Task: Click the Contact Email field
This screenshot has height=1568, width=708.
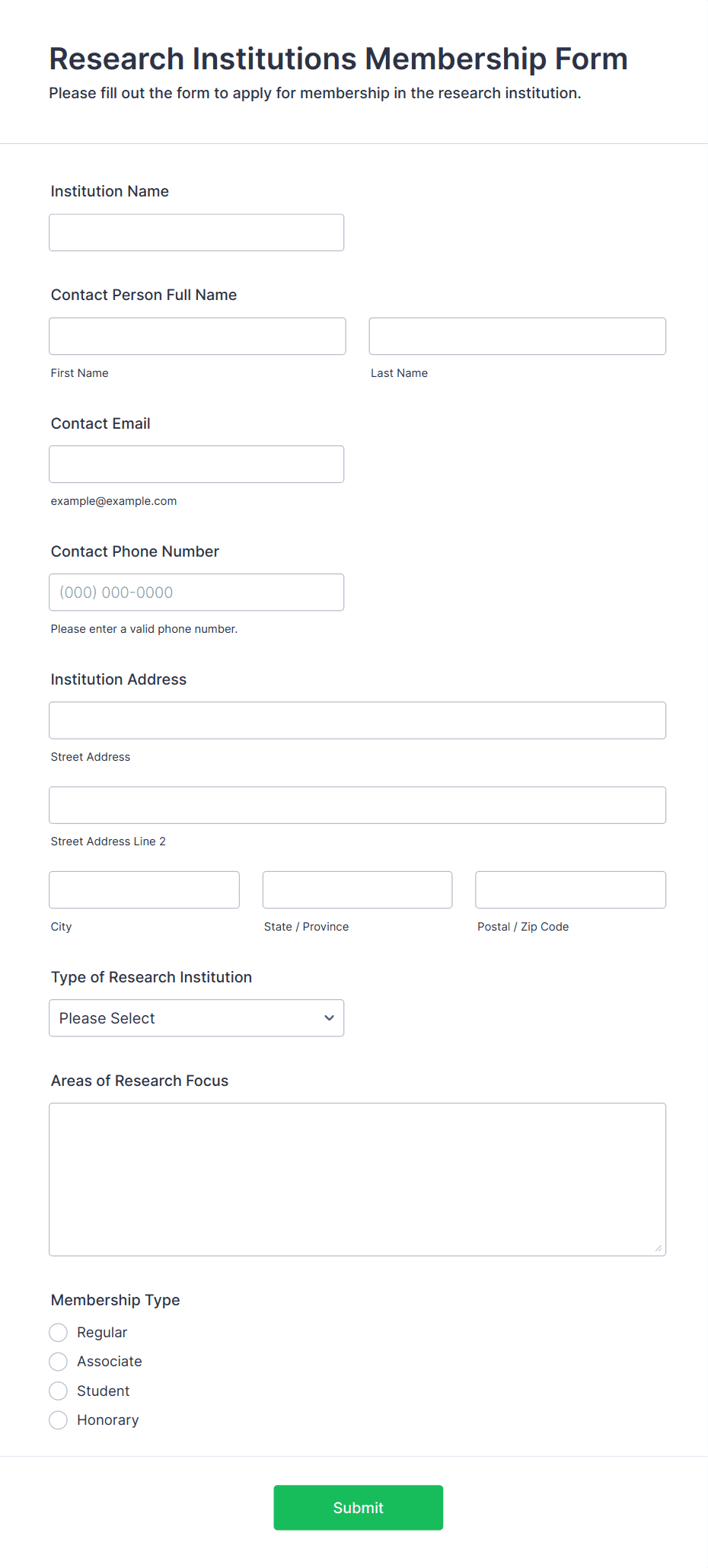Action: 196,464
